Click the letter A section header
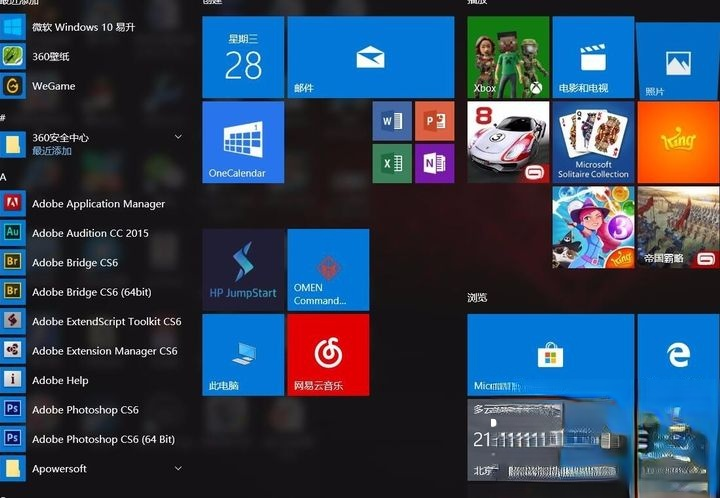720x498 pixels. point(3,177)
